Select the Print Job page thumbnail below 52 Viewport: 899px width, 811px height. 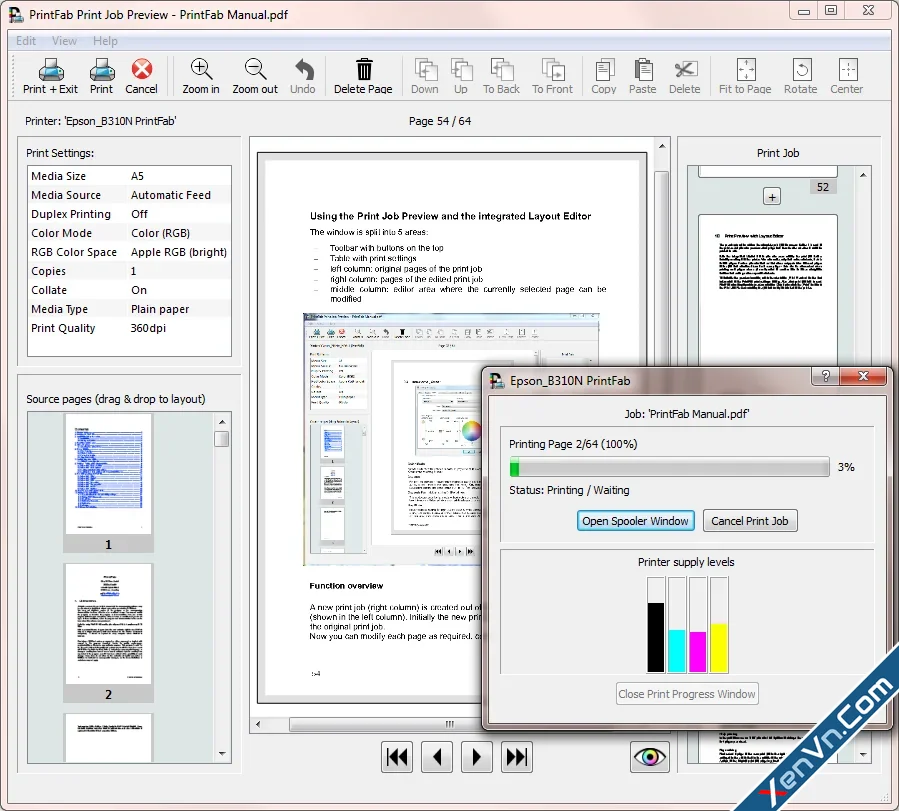pos(768,289)
